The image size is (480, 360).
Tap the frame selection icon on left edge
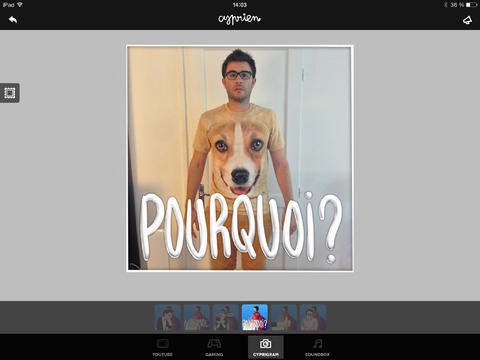coord(10,93)
